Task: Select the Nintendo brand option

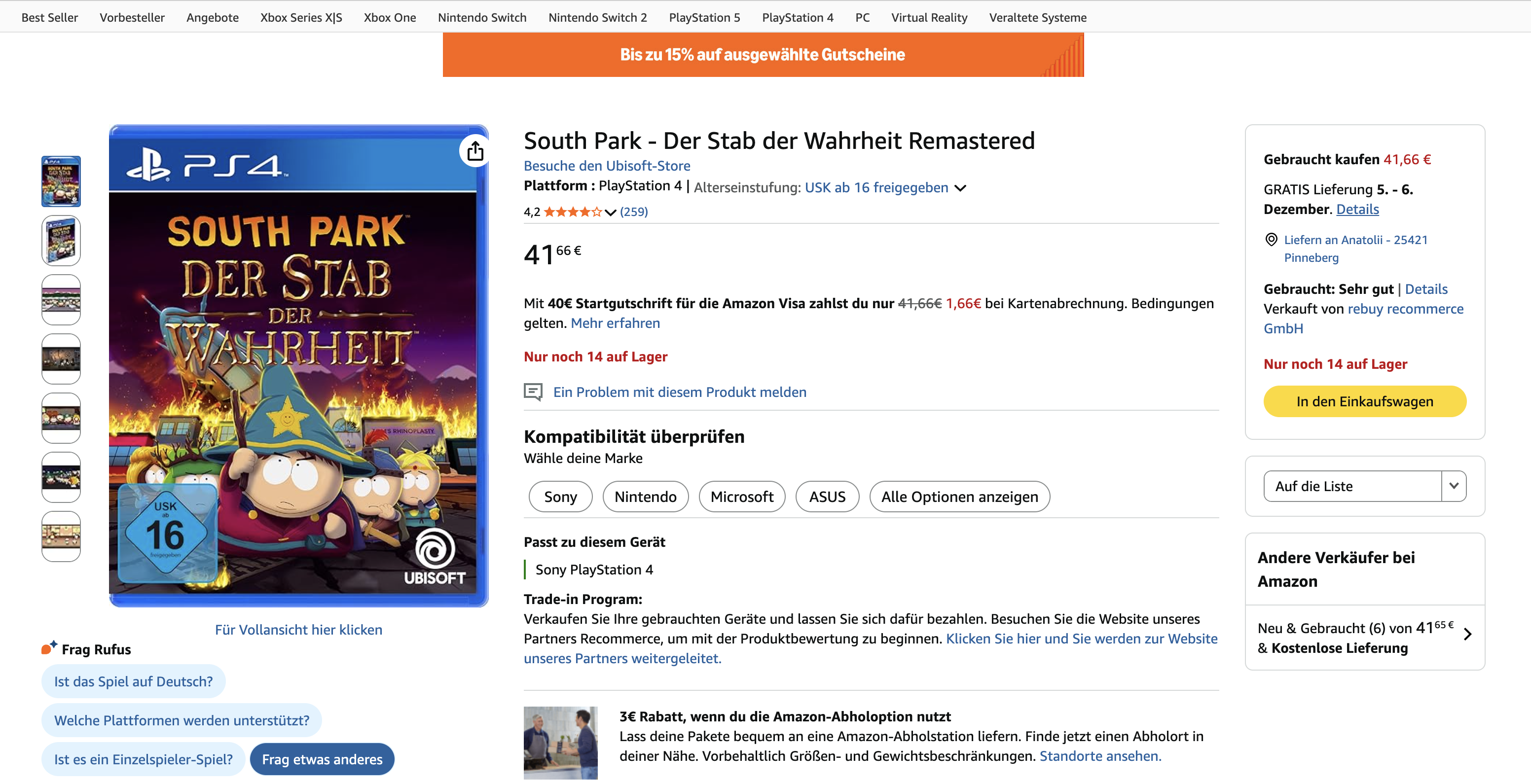Action: click(646, 497)
